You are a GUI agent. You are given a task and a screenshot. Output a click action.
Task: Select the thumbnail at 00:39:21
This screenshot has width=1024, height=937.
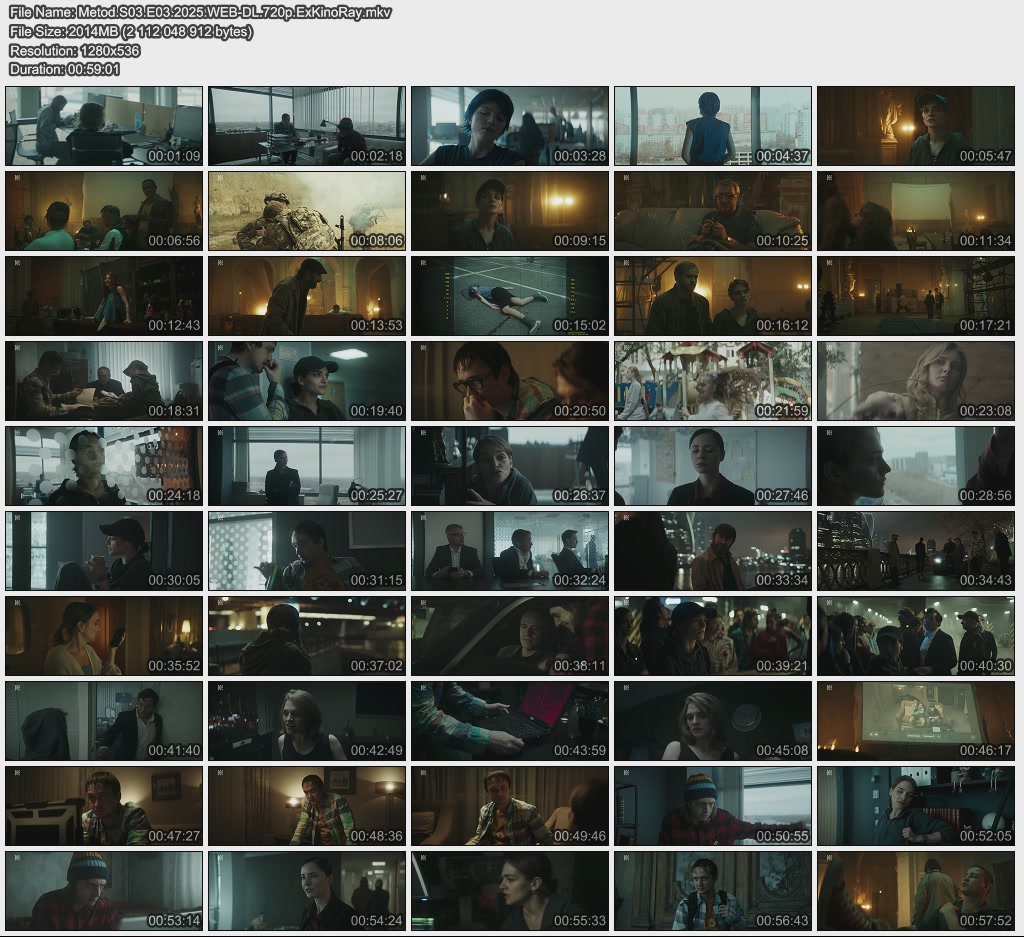click(x=713, y=636)
